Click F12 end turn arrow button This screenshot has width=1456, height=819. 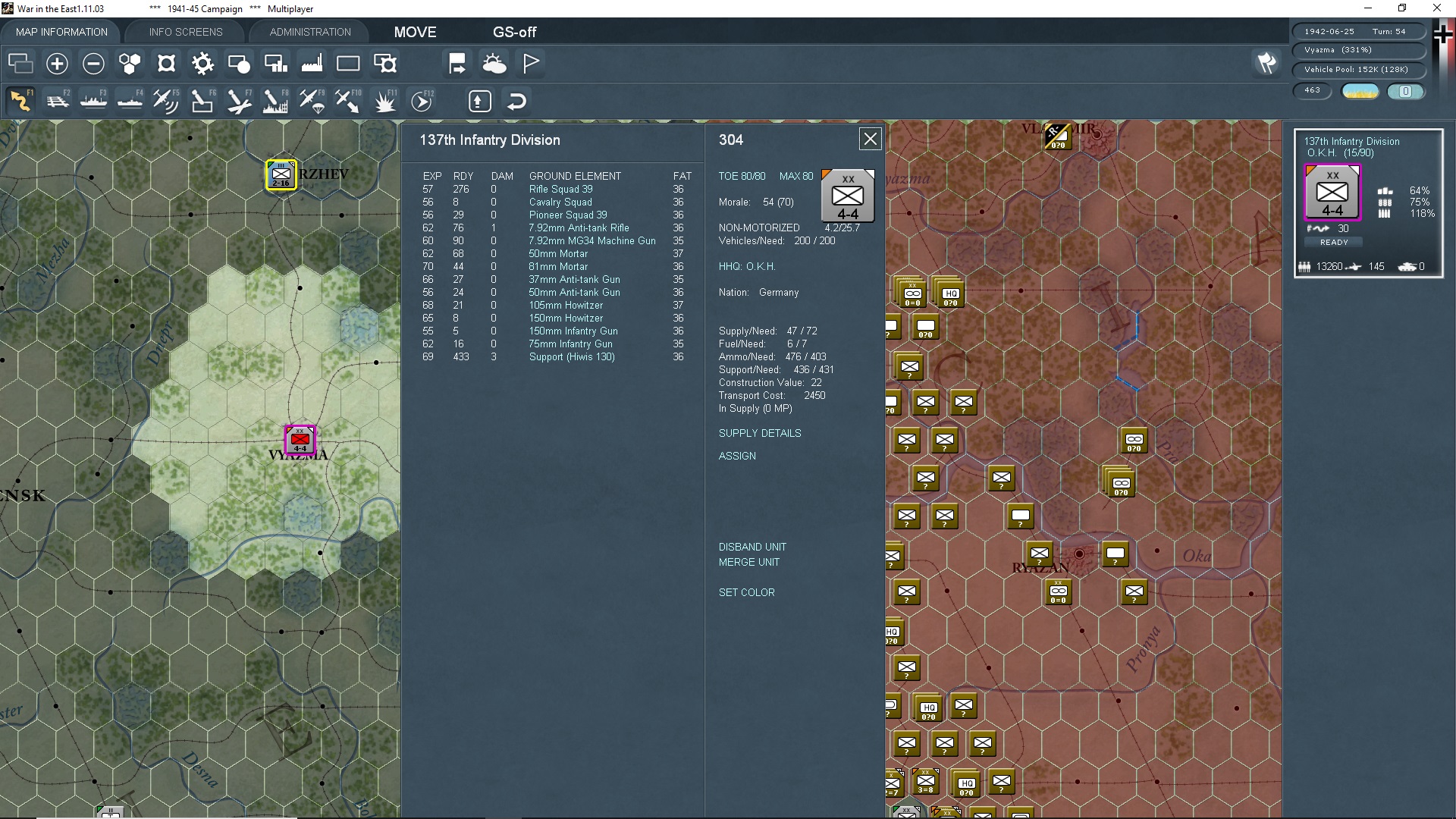click(x=422, y=101)
